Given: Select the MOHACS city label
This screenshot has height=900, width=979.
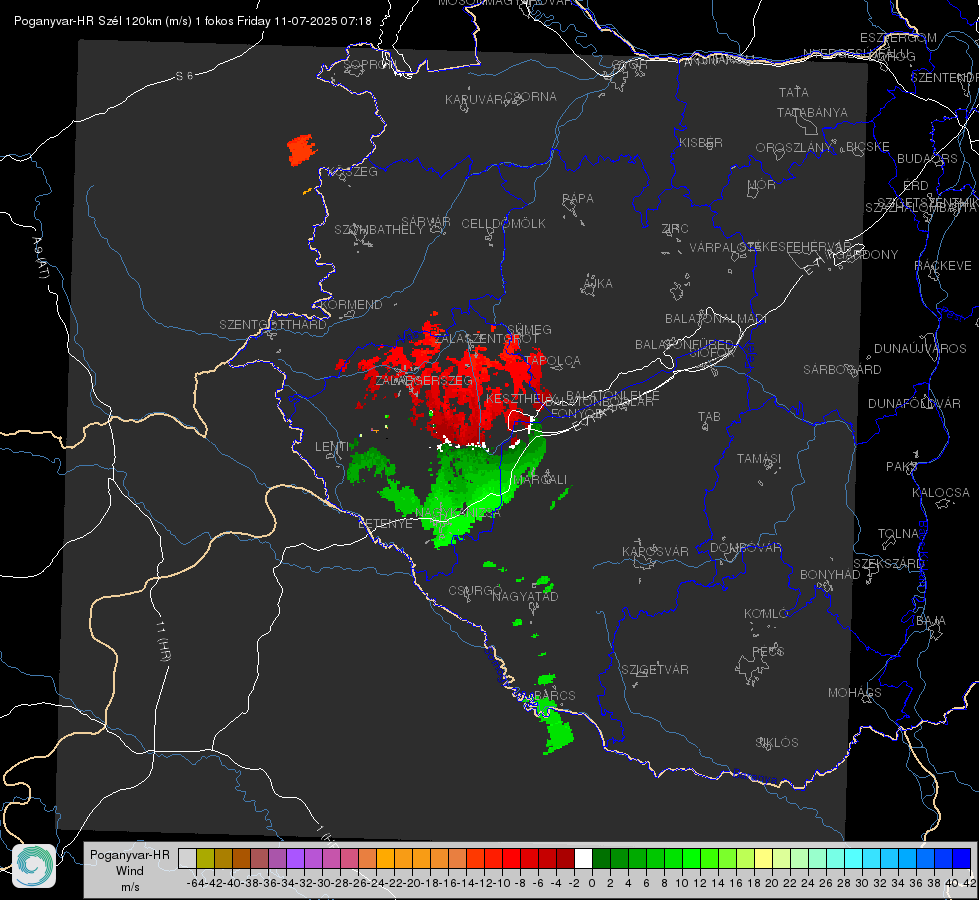Looking at the screenshot, I should [855, 692].
